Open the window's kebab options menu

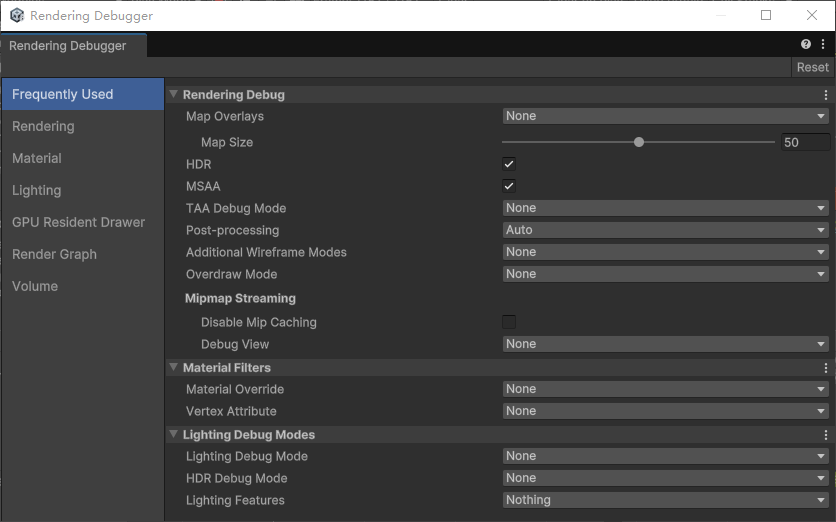(x=822, y=45)
